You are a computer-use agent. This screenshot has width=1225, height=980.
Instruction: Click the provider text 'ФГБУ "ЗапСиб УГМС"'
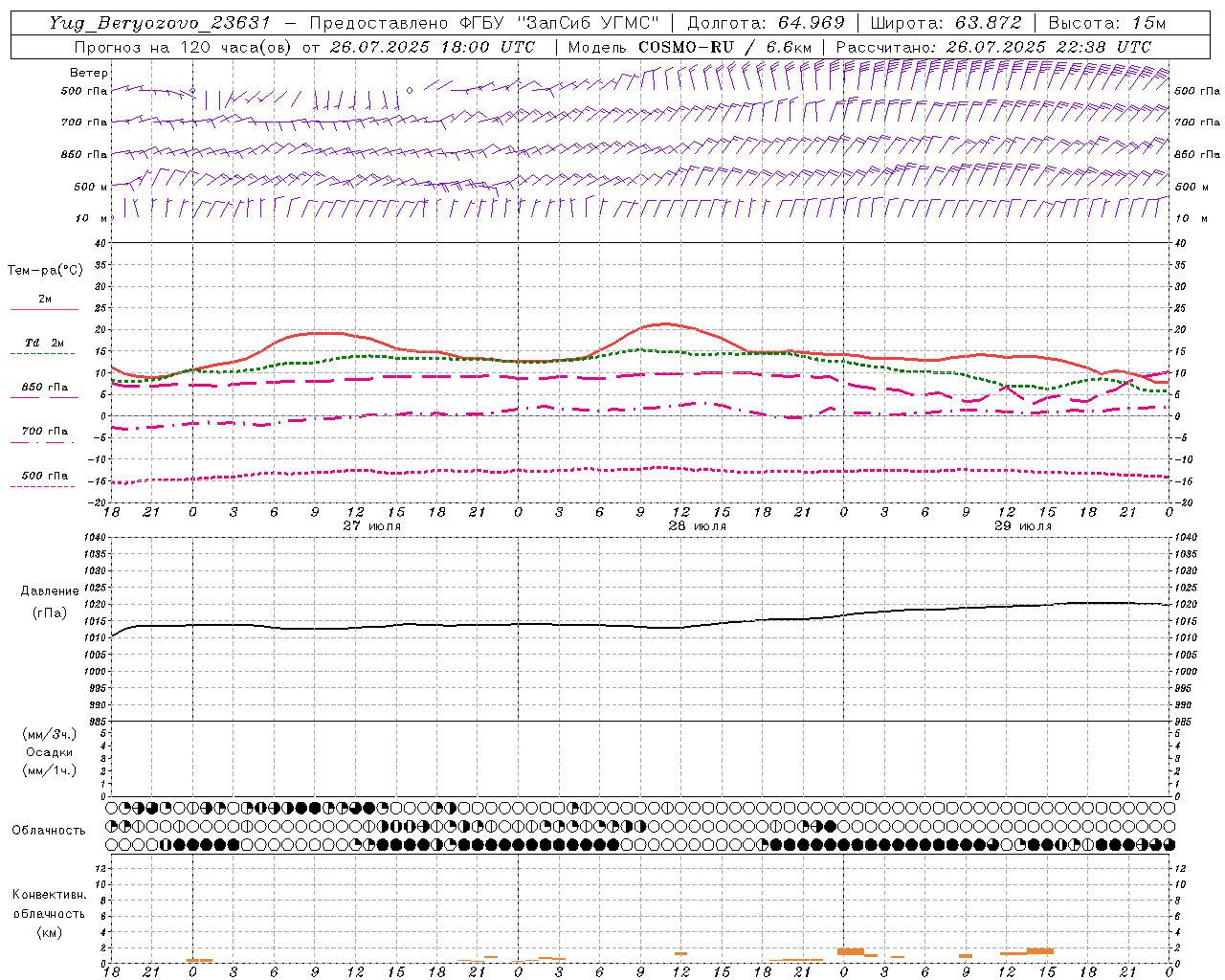(558, 23)
